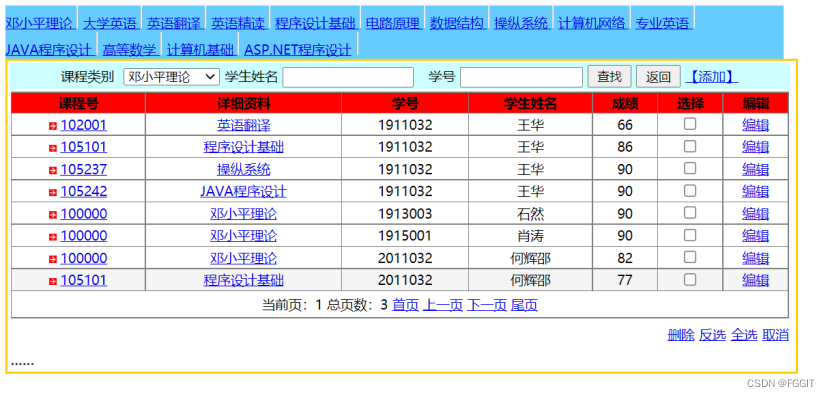Click 编辑 in the score 77 row
830x397 pixels.
point(755,281)
